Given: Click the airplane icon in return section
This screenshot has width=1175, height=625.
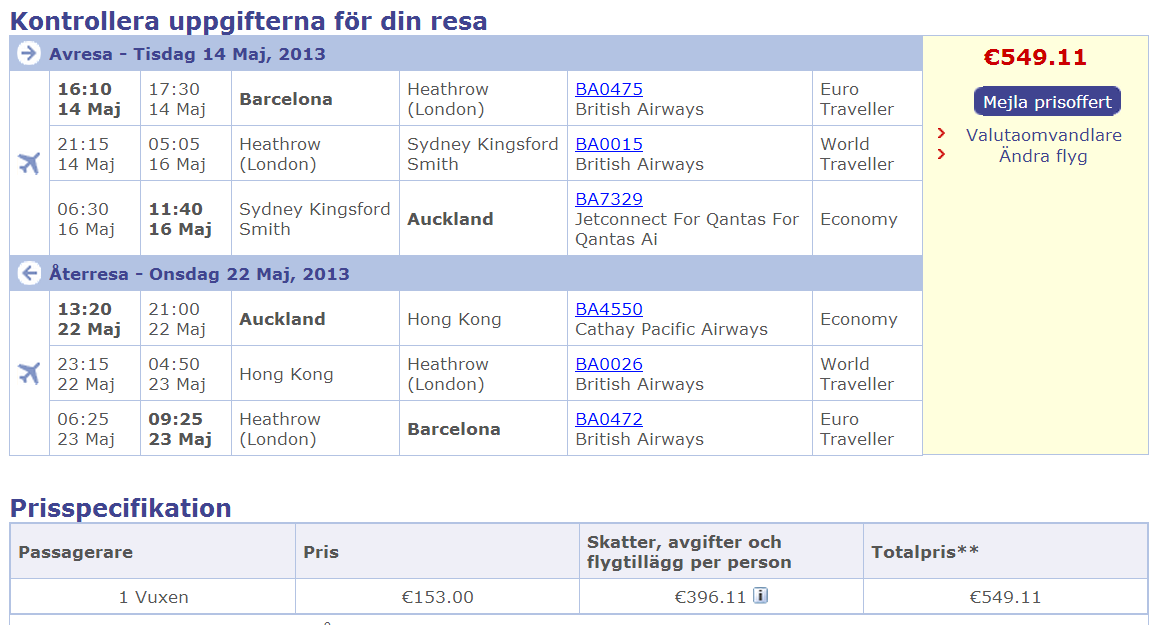Looking at the screenshot, I should click(x=29, y=372).
